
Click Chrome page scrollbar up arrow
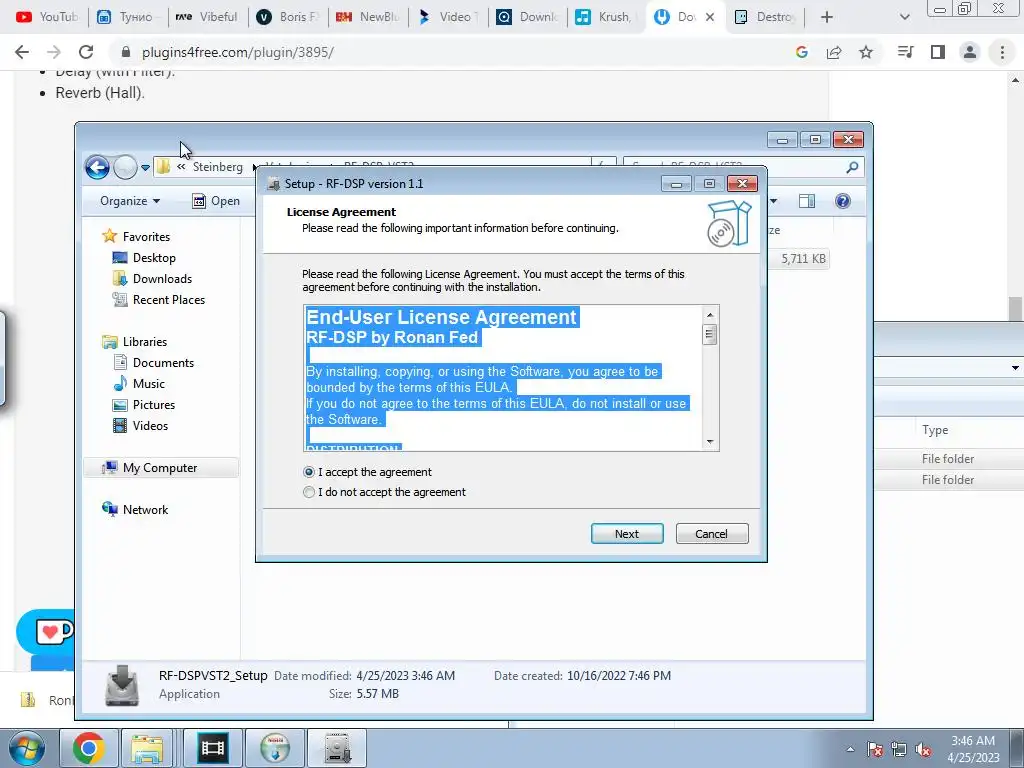[x=1016, y=80]
